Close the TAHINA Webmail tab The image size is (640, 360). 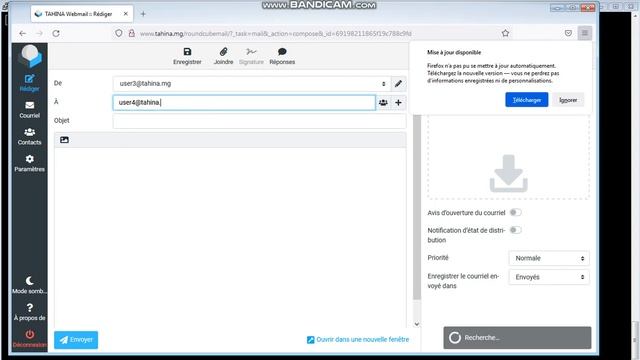(125, 14)
